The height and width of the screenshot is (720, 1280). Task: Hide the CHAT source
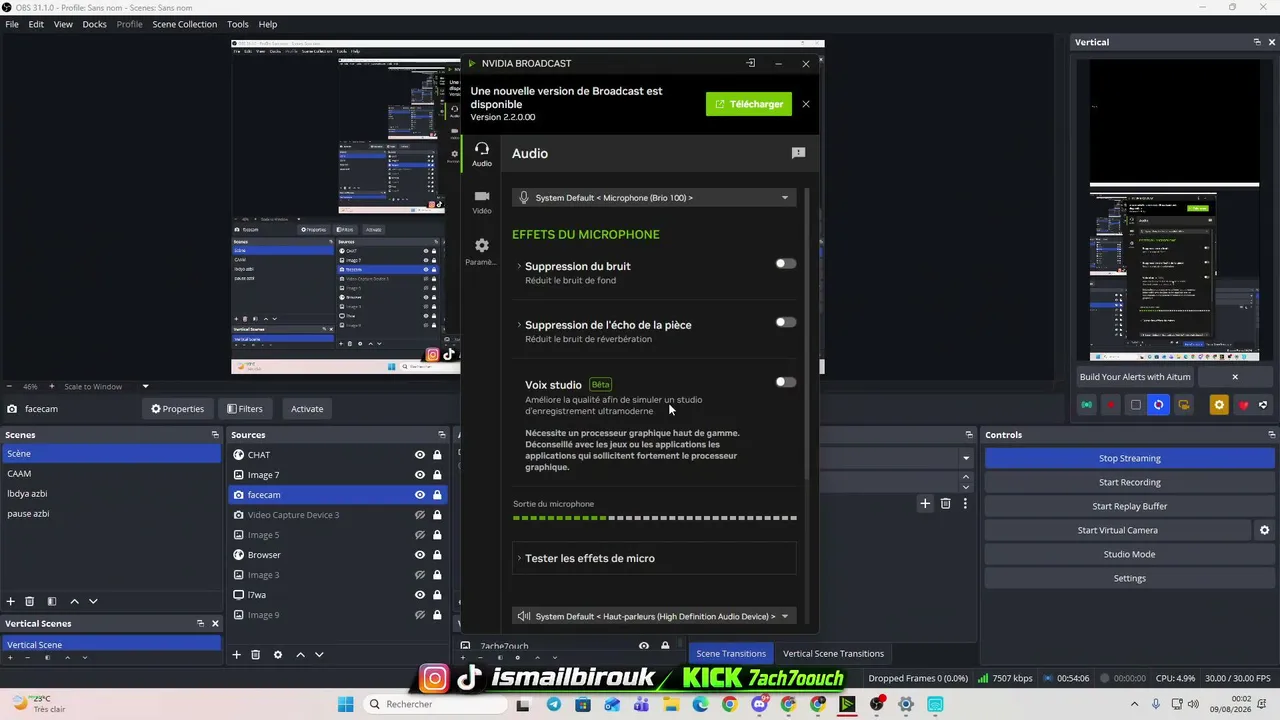[420, 455]
